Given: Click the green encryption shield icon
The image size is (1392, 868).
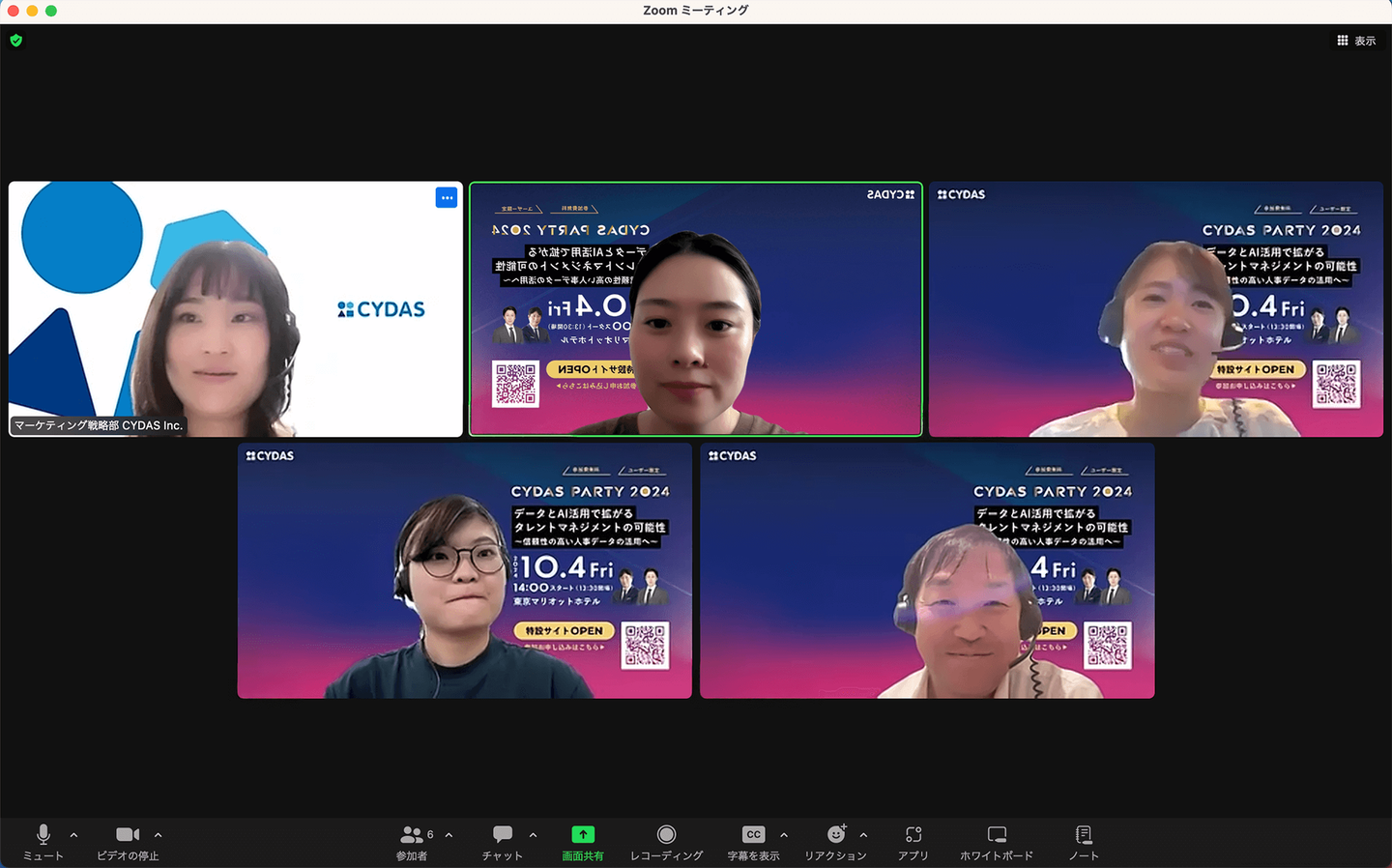Looking at the screenshot, I should (15, 41).
